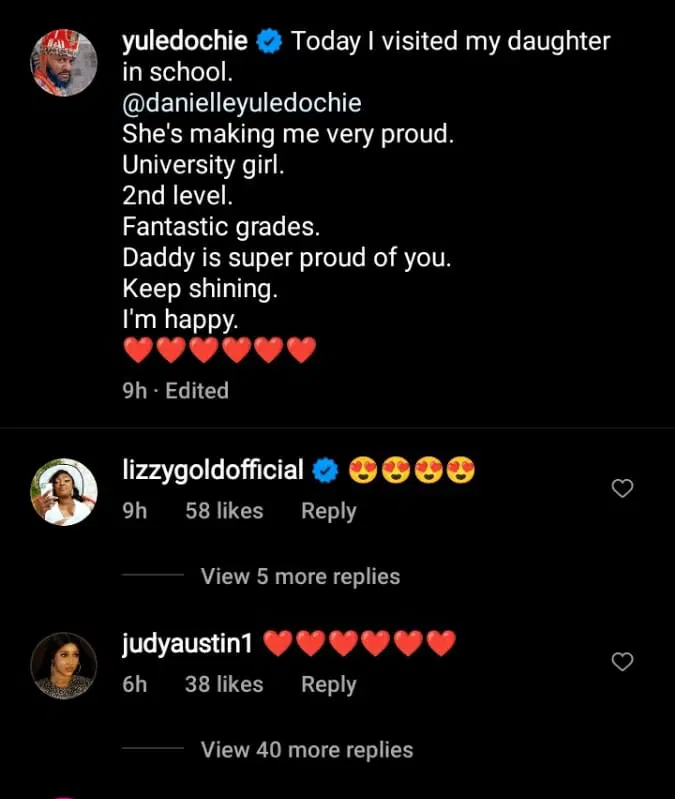View the 38 likes list
Image resolution: width=675 pixels, height=799 pixels.
224,685
